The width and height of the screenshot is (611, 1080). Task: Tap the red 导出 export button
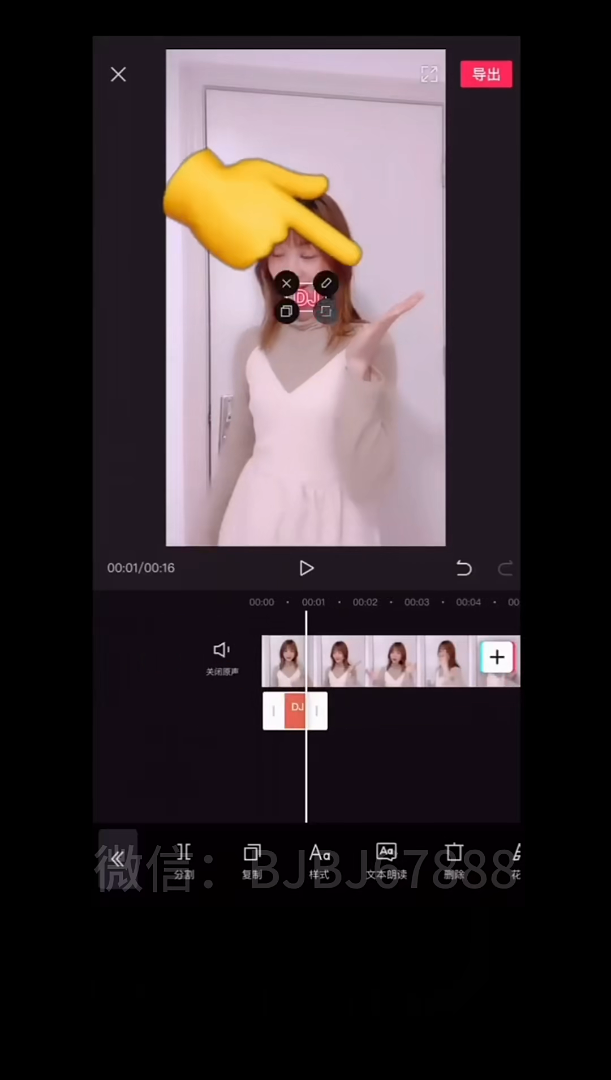(486, 74)
